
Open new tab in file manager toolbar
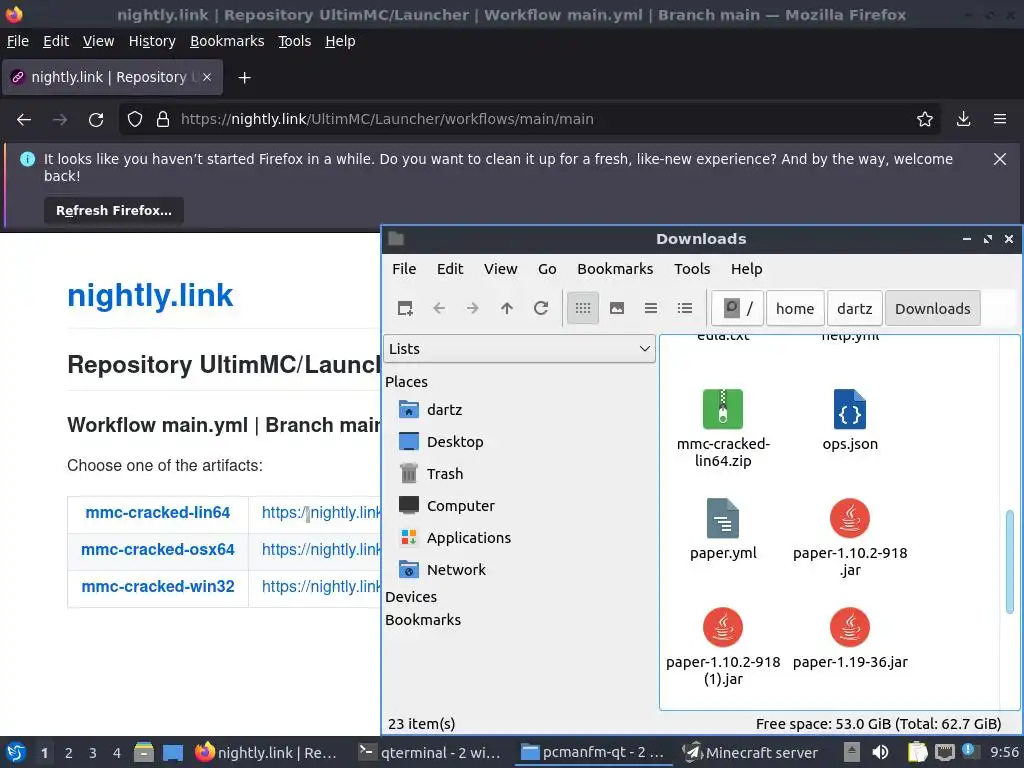pyautogui.click(x=405, y=308)
